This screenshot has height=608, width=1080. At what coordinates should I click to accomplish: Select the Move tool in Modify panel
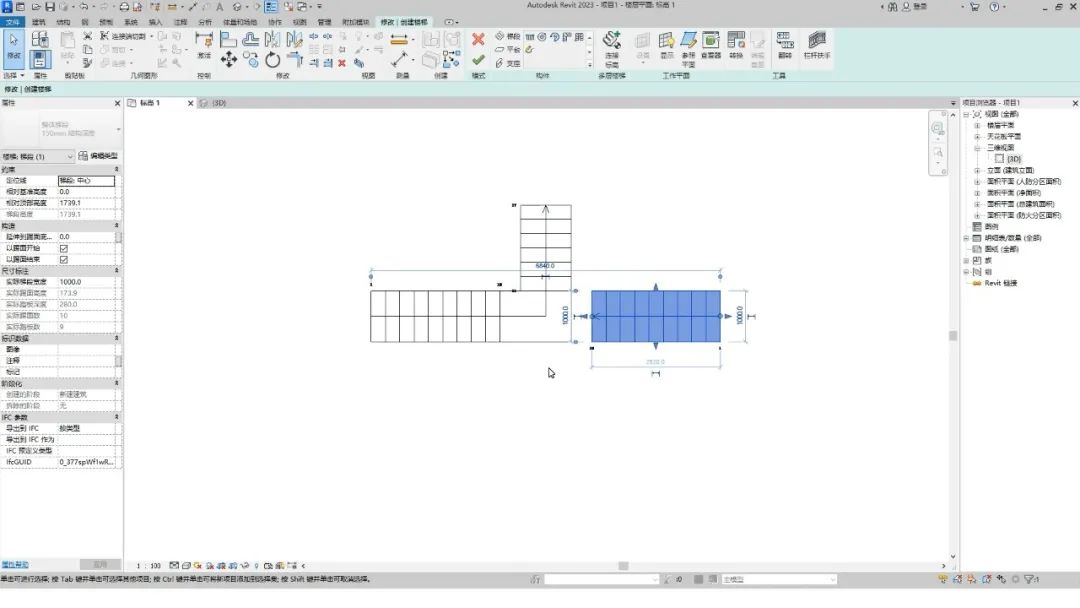[x=229, y=60]
